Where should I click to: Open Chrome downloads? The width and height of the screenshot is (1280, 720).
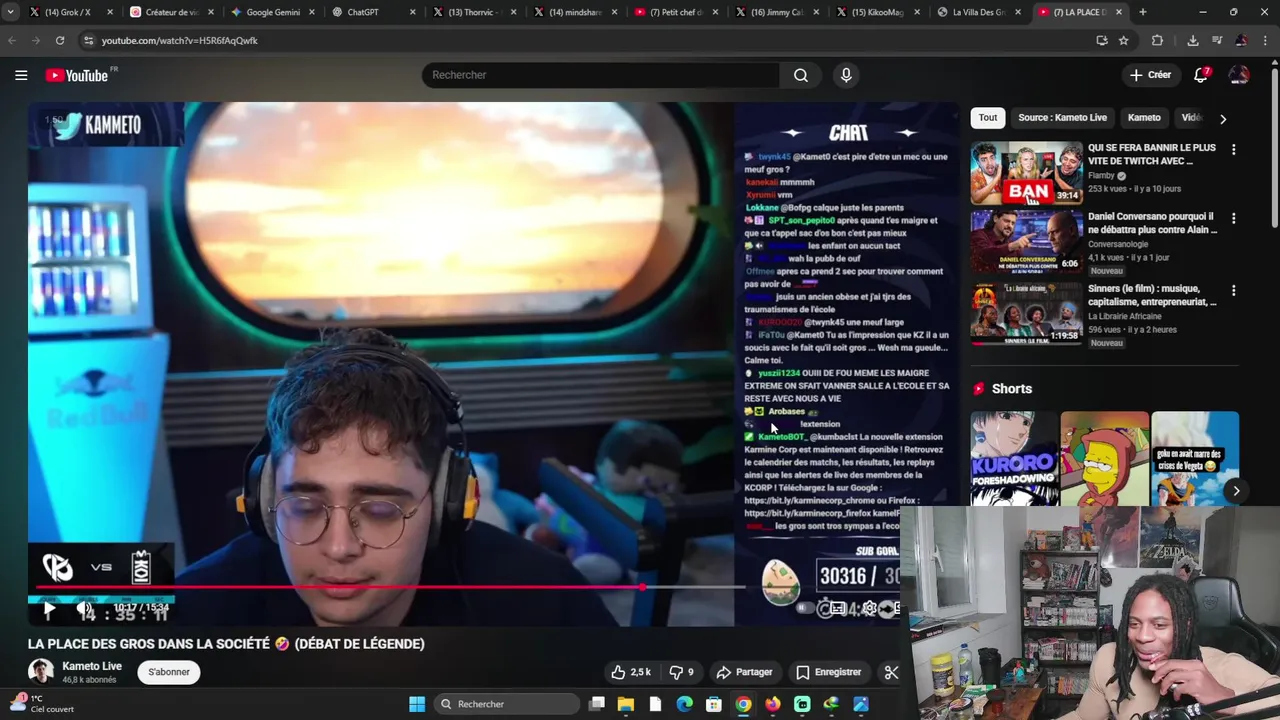click(1193, 40)
